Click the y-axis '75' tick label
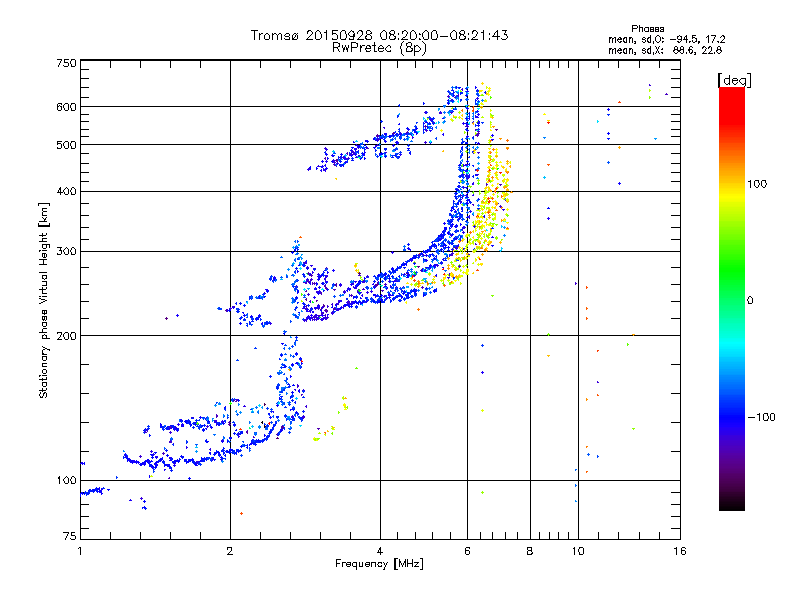The width and height of the screenshot is (800, 600). (x=70, y=536)
